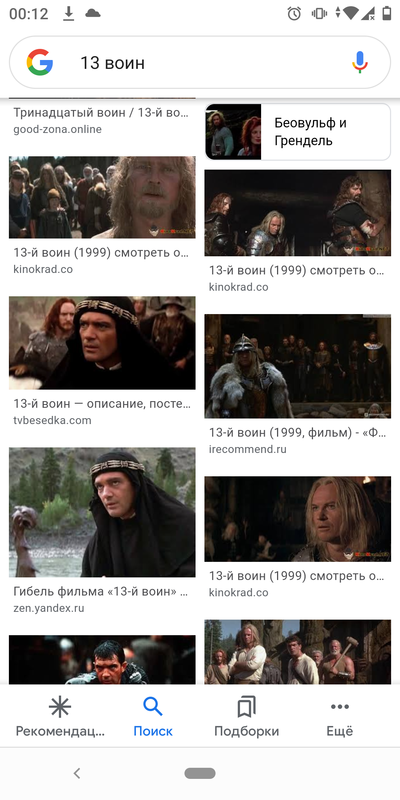Tap the alarm clock status icon
The width and height of the screenshot is (400, 800).
click(294, 14)
